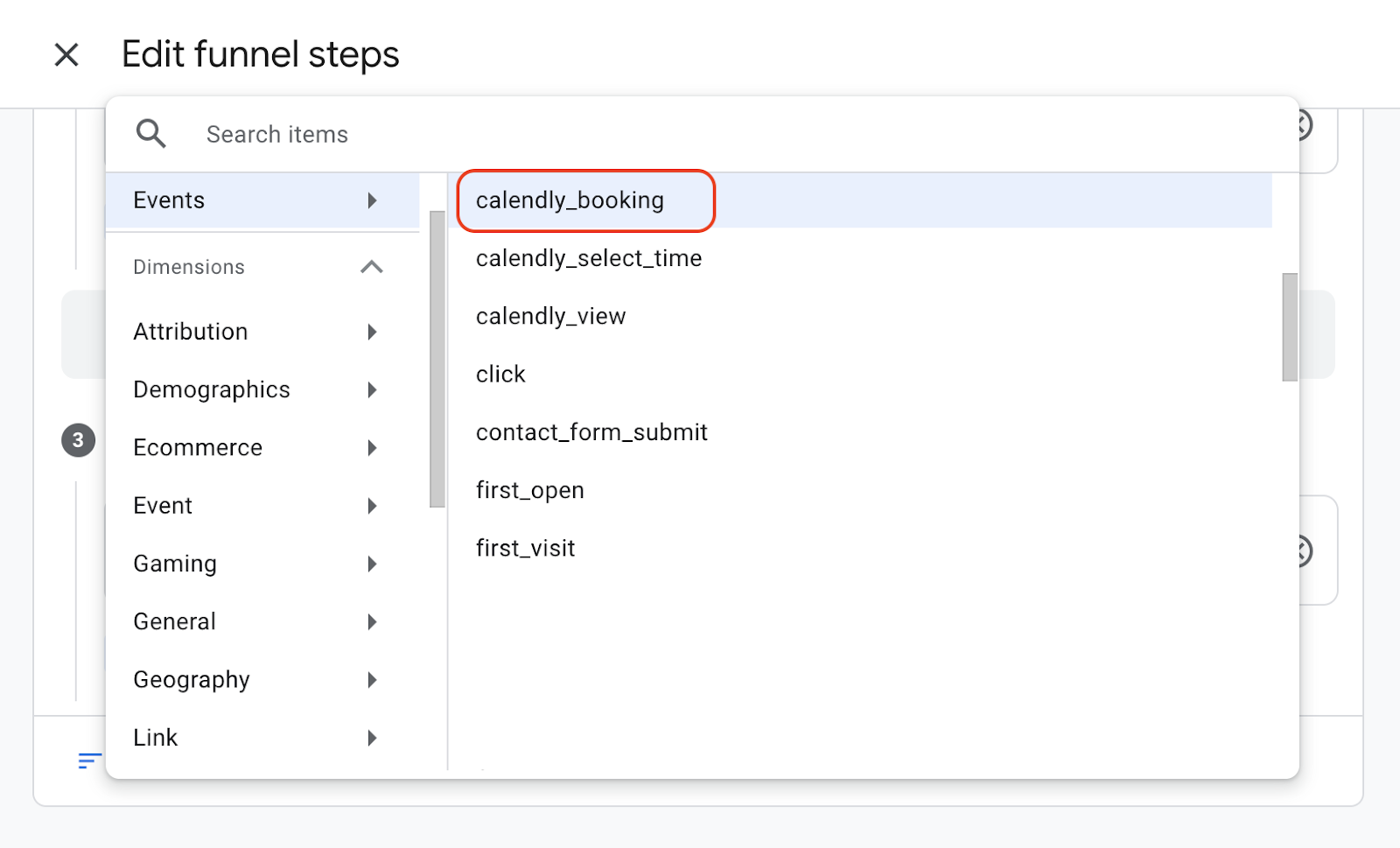Collapse the Dimensions section chevron
This screenshot has height=848, width=1400.
click(372, 267)
